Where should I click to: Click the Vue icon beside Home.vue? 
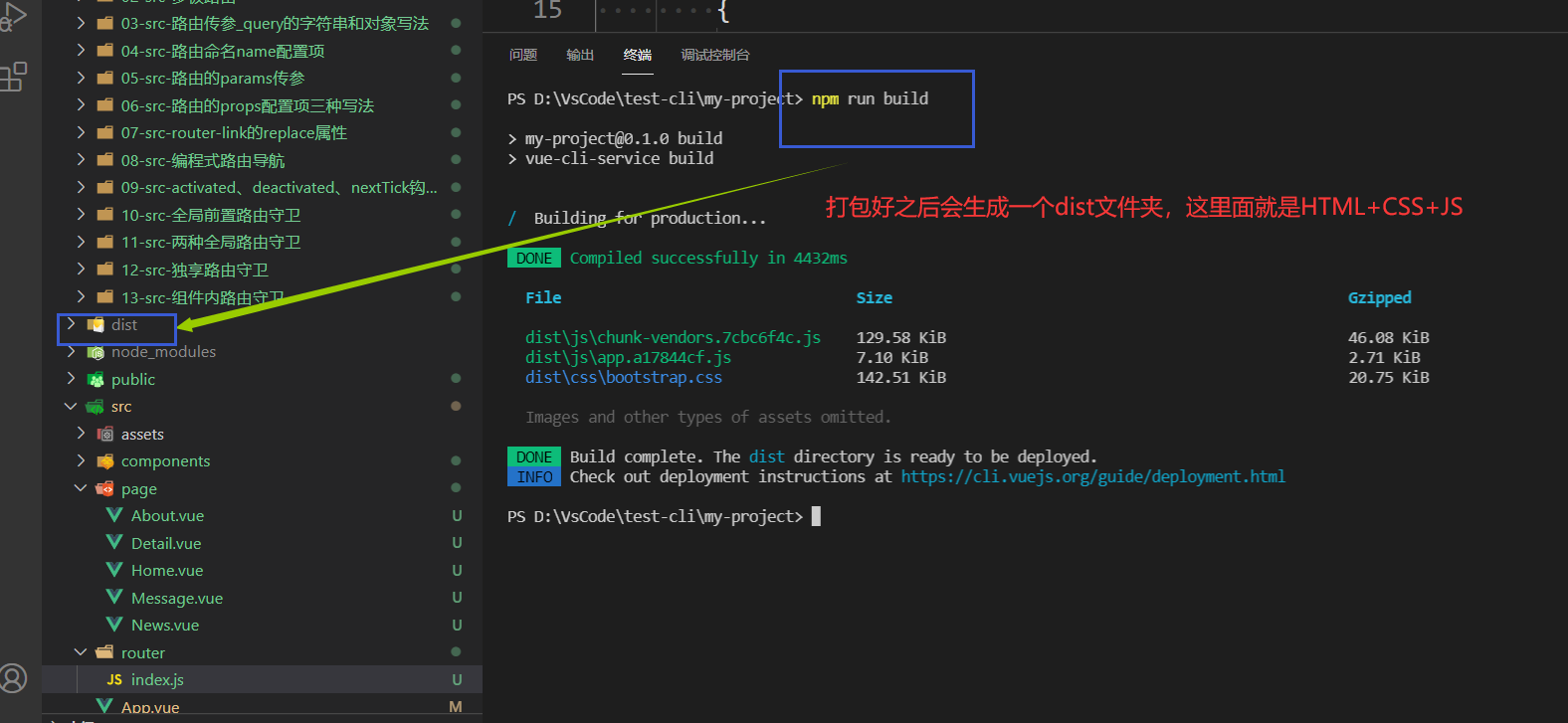point(114,570)
